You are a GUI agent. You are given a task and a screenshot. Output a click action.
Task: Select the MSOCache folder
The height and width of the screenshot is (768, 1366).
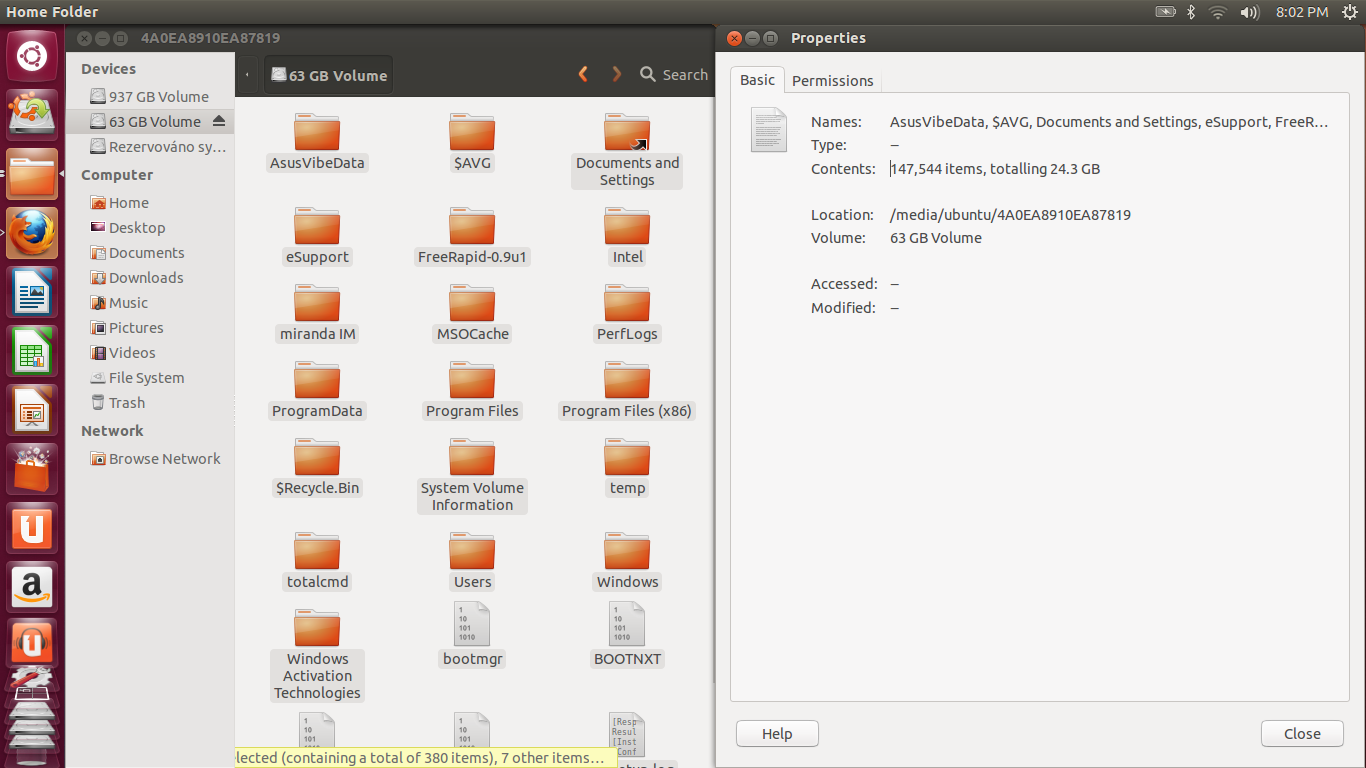pos(472,314)
